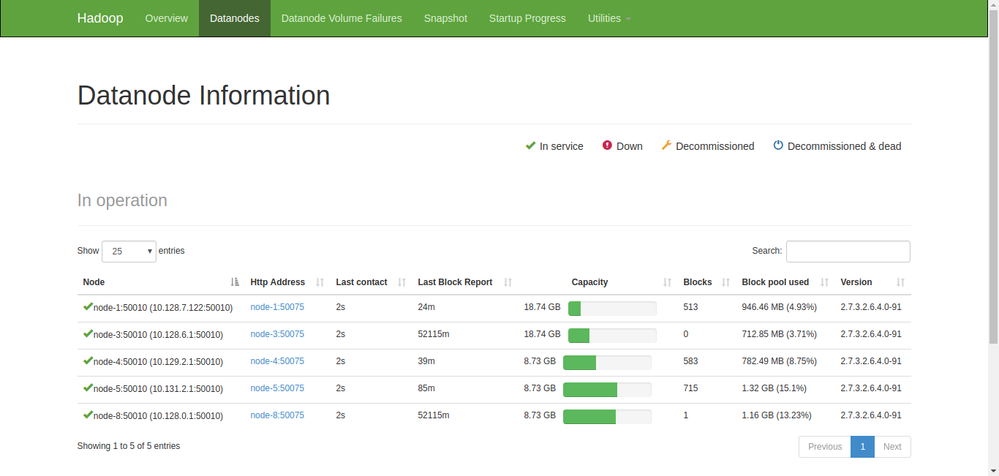Click sort icon beside Http Address header
Viewport: 999px width, 476px height.
(x=320, y=283)
